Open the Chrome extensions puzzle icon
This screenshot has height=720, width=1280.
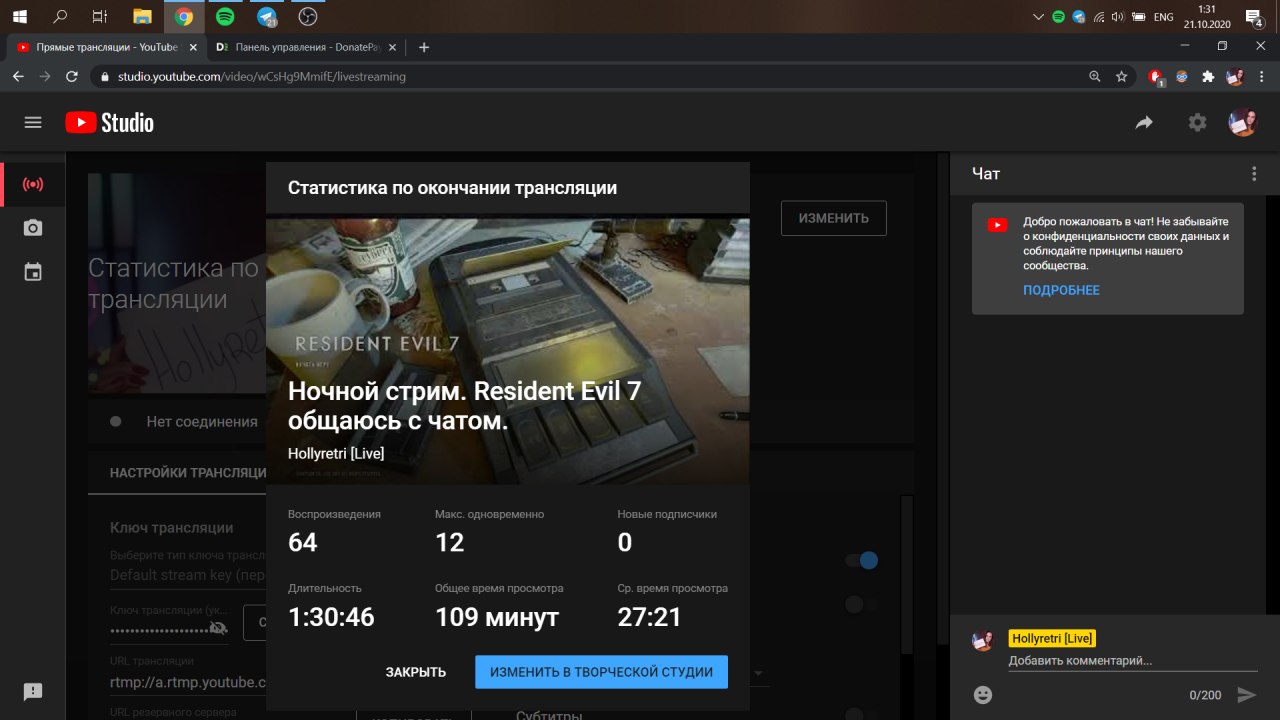click(x=1208, y=76)
